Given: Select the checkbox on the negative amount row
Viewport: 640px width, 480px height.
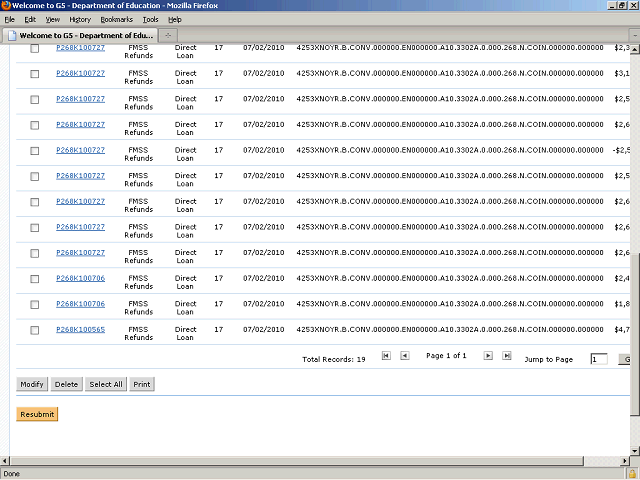Looking at the screenshot, I should [35, 150].
